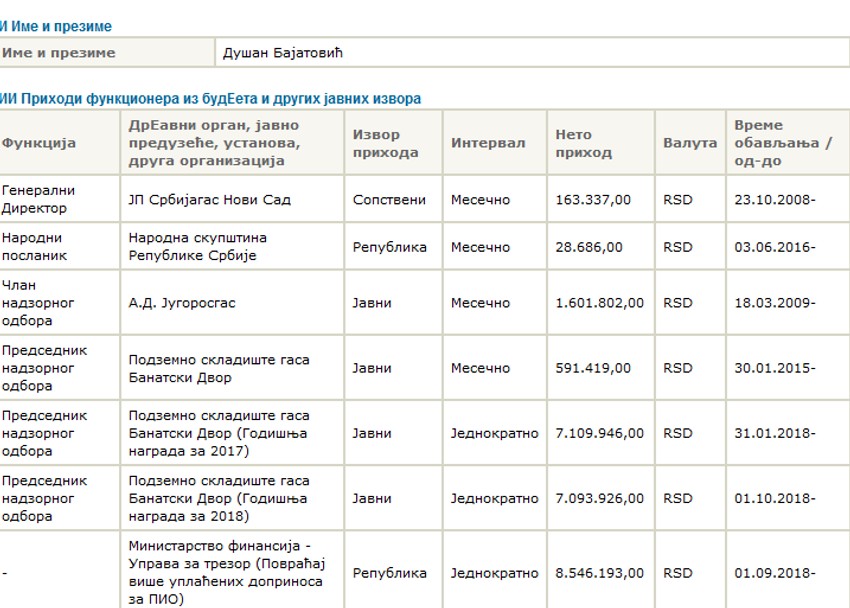Click the amount 8.546.193,00
This screenshot has height=608, width=850.
point(599,573)
